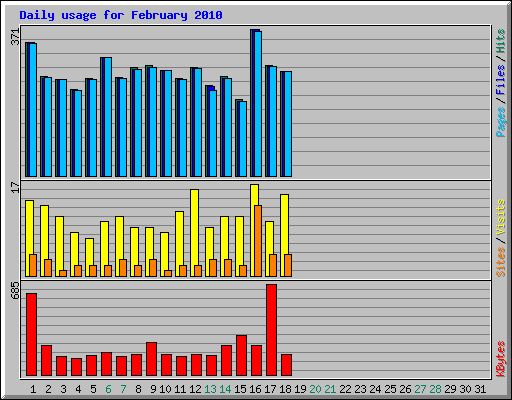Screen dimensions: 512x400
Task: Click day 3 on the x-axis
Action: 63,389
